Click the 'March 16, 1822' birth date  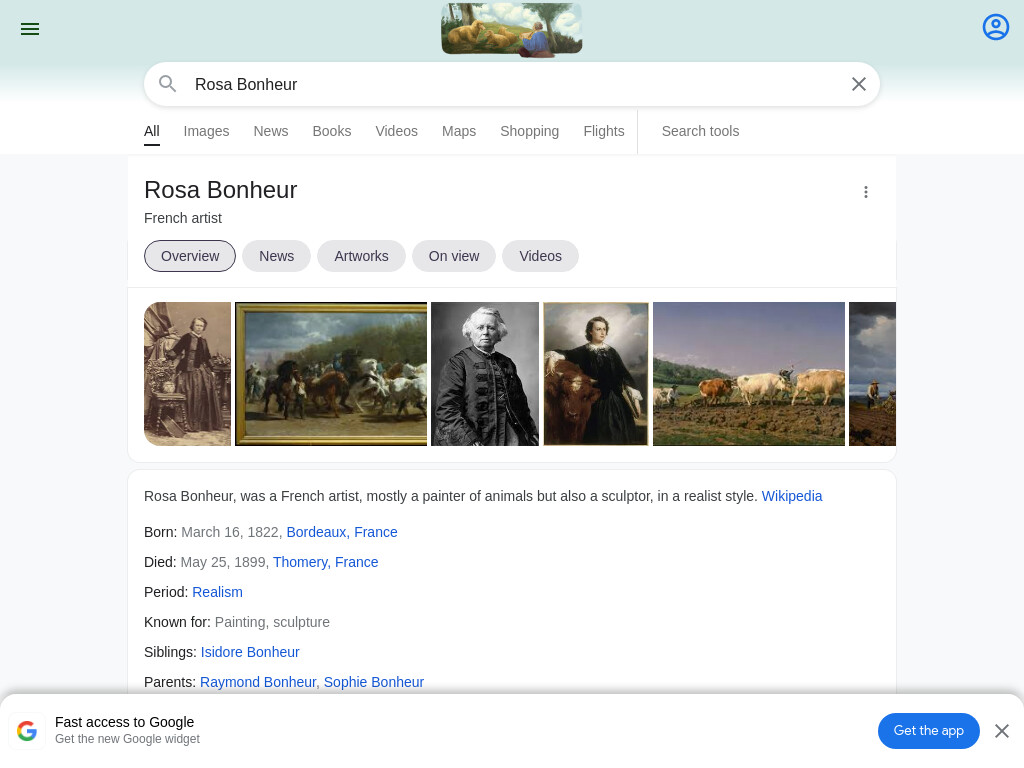click(232, 532)
